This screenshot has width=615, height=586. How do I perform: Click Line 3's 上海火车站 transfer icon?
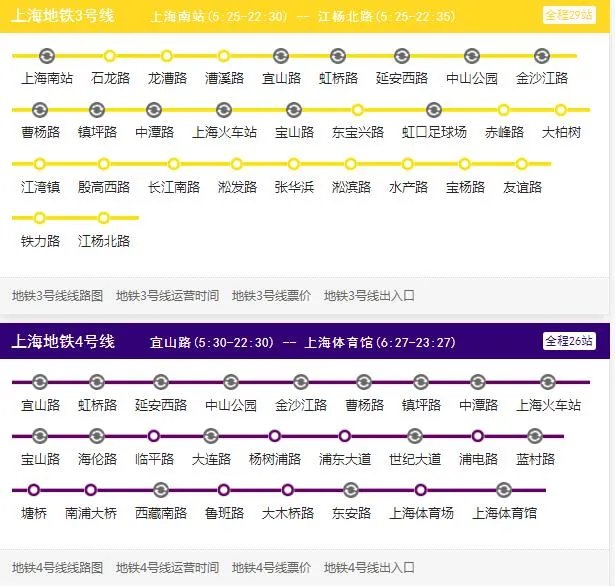[x=224, y=110]
